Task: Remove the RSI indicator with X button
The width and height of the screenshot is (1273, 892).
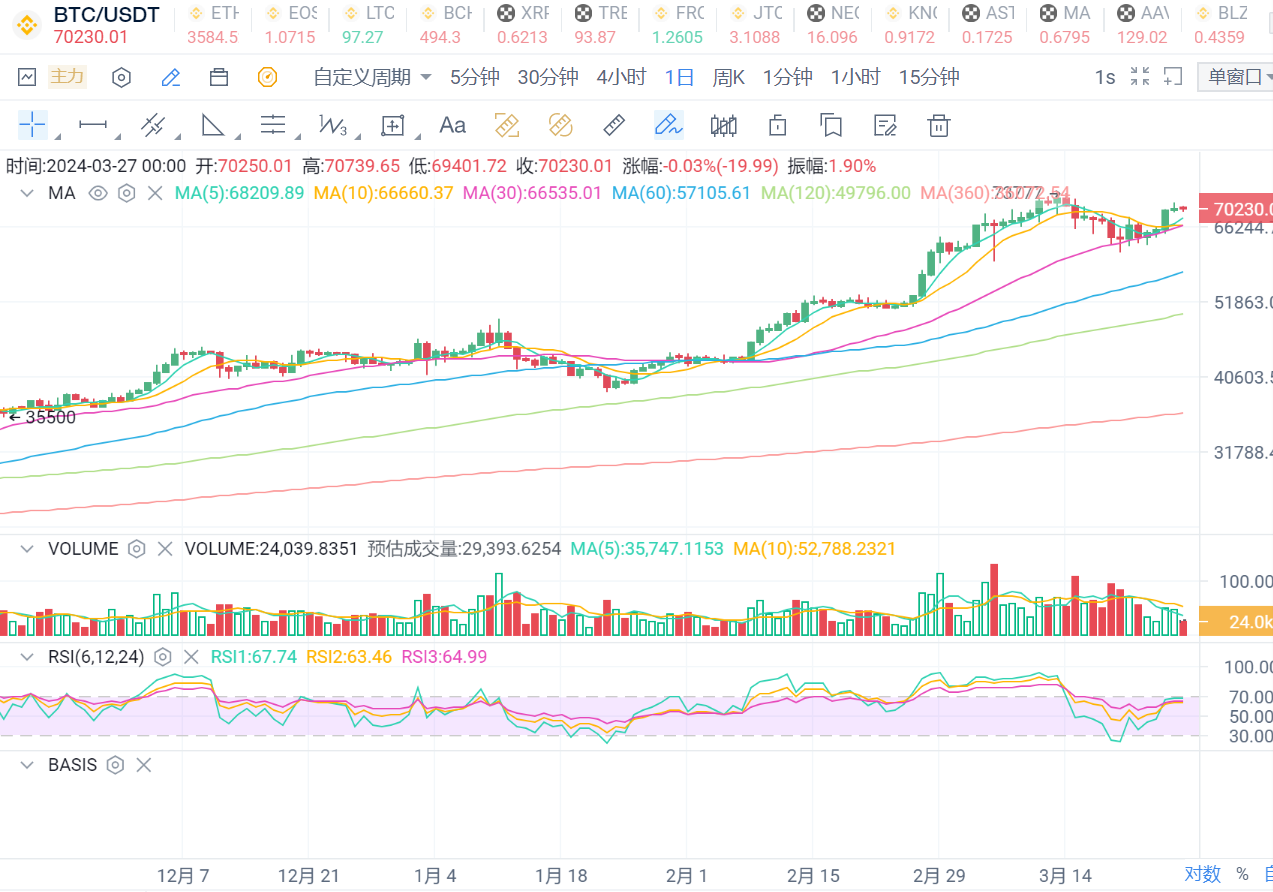Action: pyautogui.click(x=191, y=657)
